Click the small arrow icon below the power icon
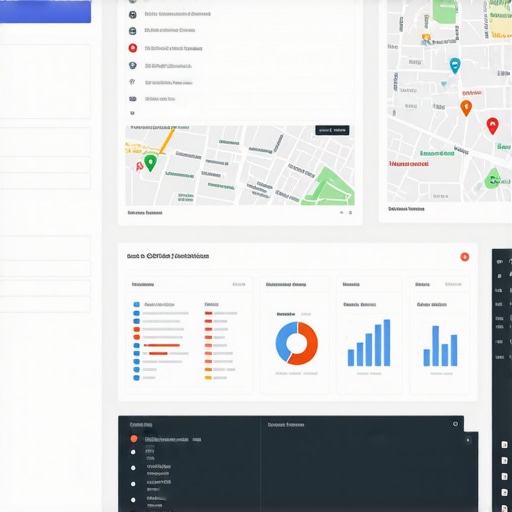The height and width of the screenshot is (512, 512). point(468,440)
